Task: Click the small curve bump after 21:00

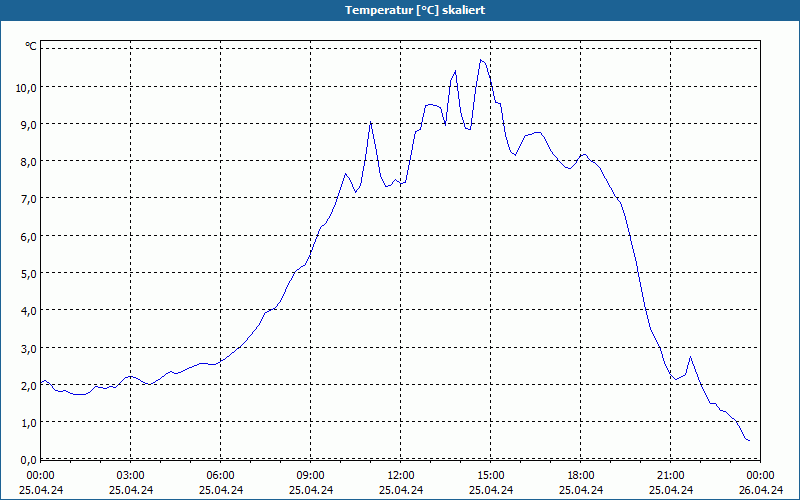Action: (690, 357)
